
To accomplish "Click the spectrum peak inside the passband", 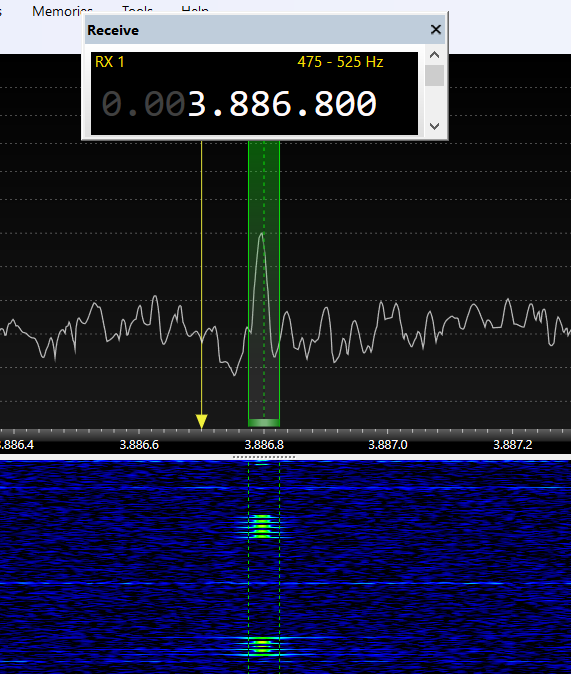I will click(261, 235).
